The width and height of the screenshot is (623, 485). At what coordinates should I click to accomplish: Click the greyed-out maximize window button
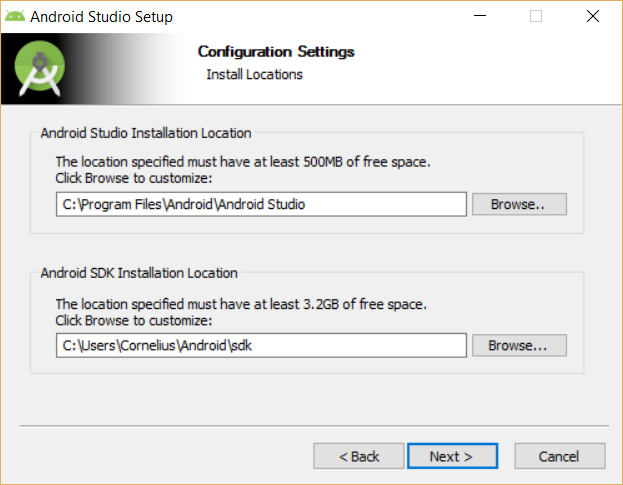point(536,16)
